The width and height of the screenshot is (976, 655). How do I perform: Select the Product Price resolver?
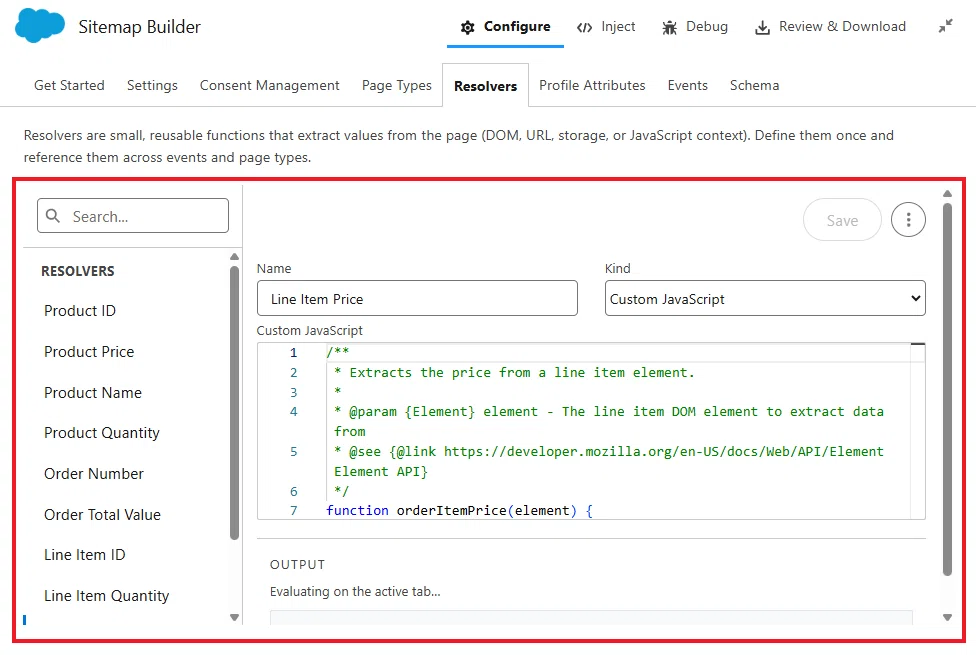click(89, 352)
